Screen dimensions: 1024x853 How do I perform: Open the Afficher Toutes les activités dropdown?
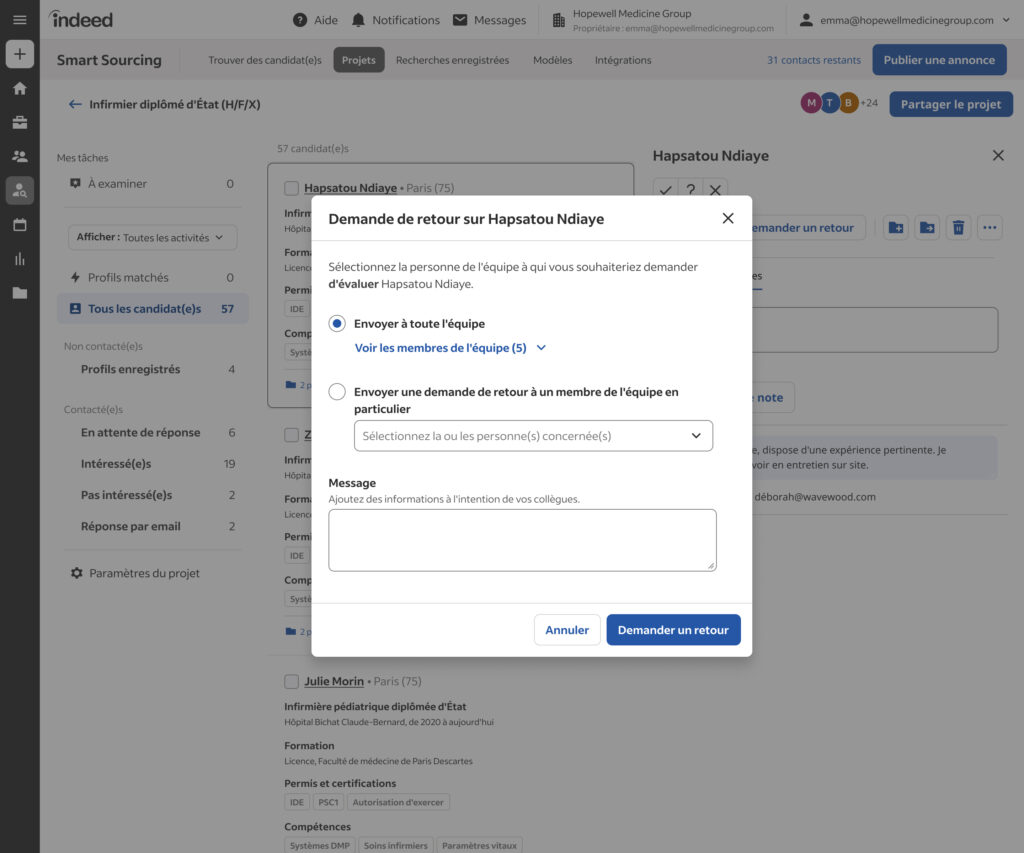151,237
